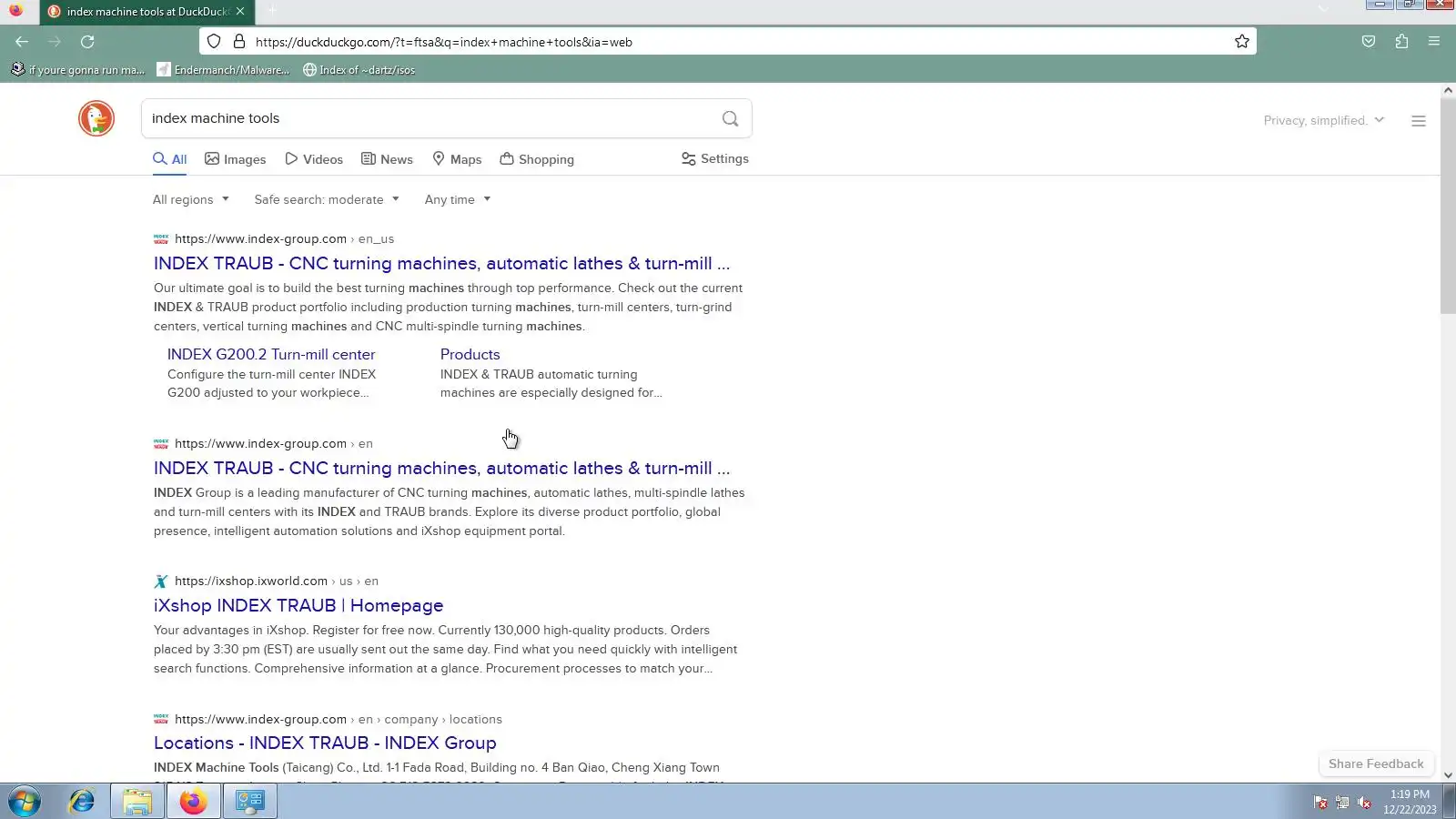Viewport: 1456px width, 819px height.
Task: Expand the All regions dropdown
Action: pyautogui.click(x=191, y=200)
